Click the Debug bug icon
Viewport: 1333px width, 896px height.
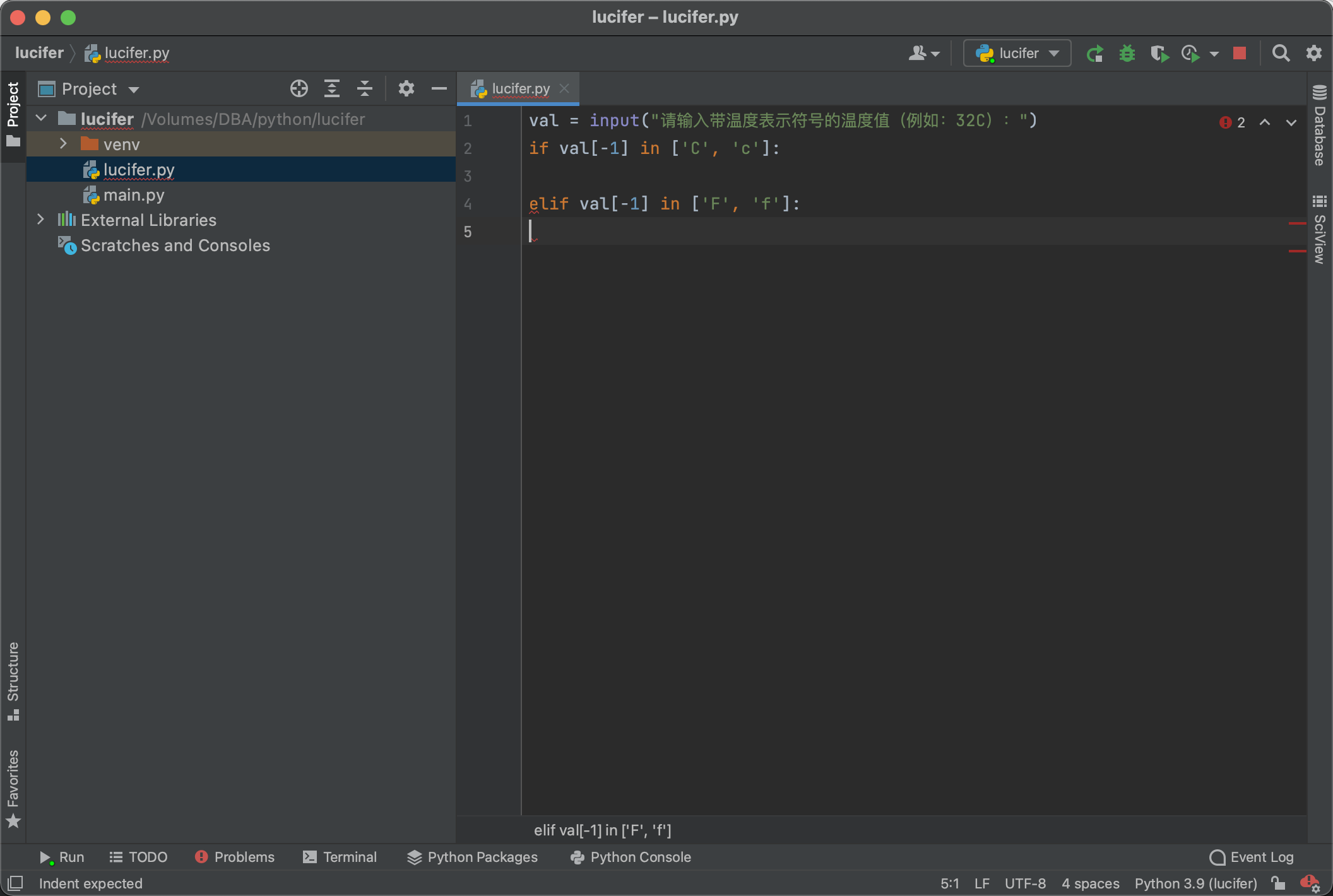(x=1127, y=54)
